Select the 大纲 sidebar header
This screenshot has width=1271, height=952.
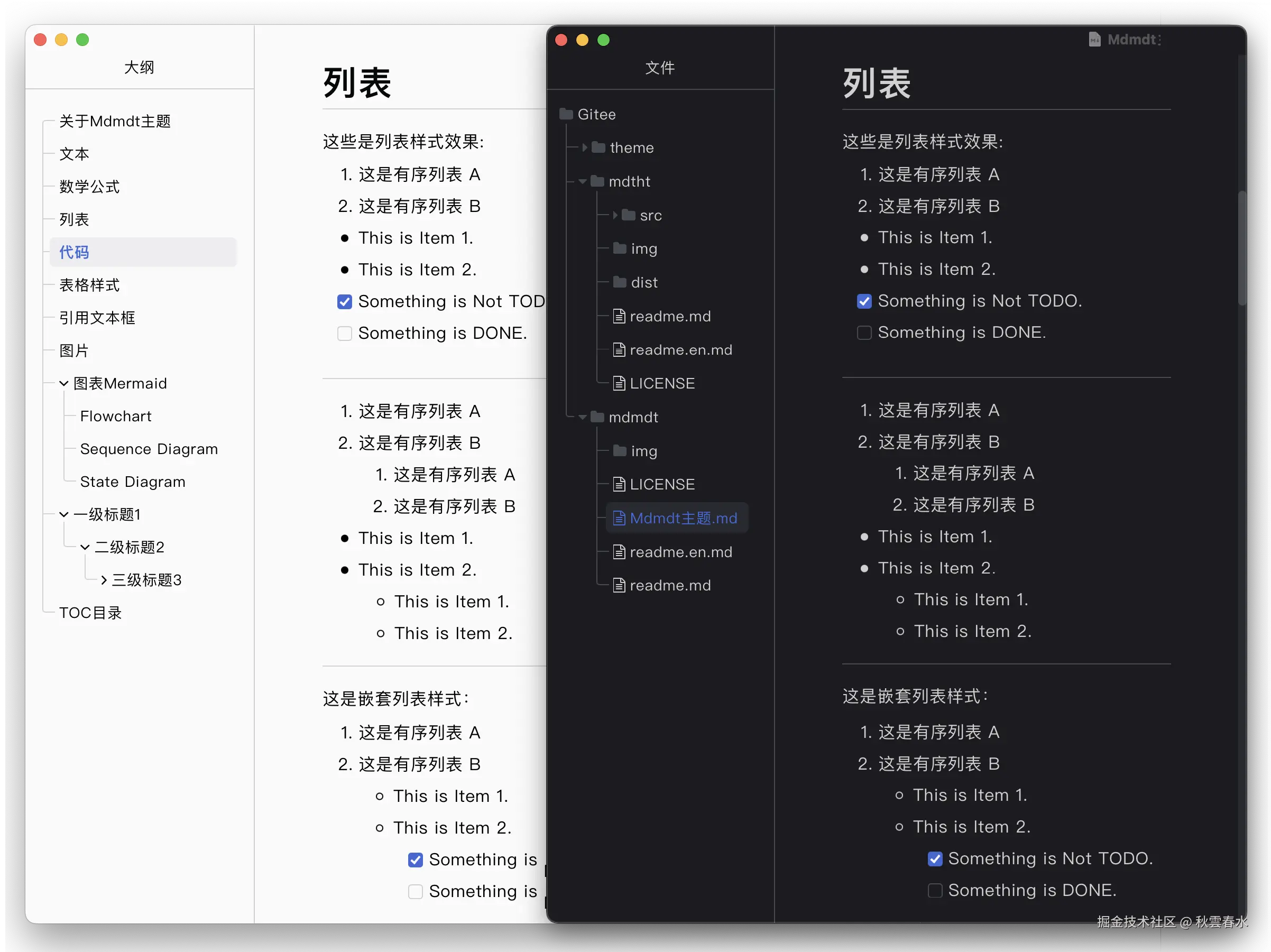[139, 67]
